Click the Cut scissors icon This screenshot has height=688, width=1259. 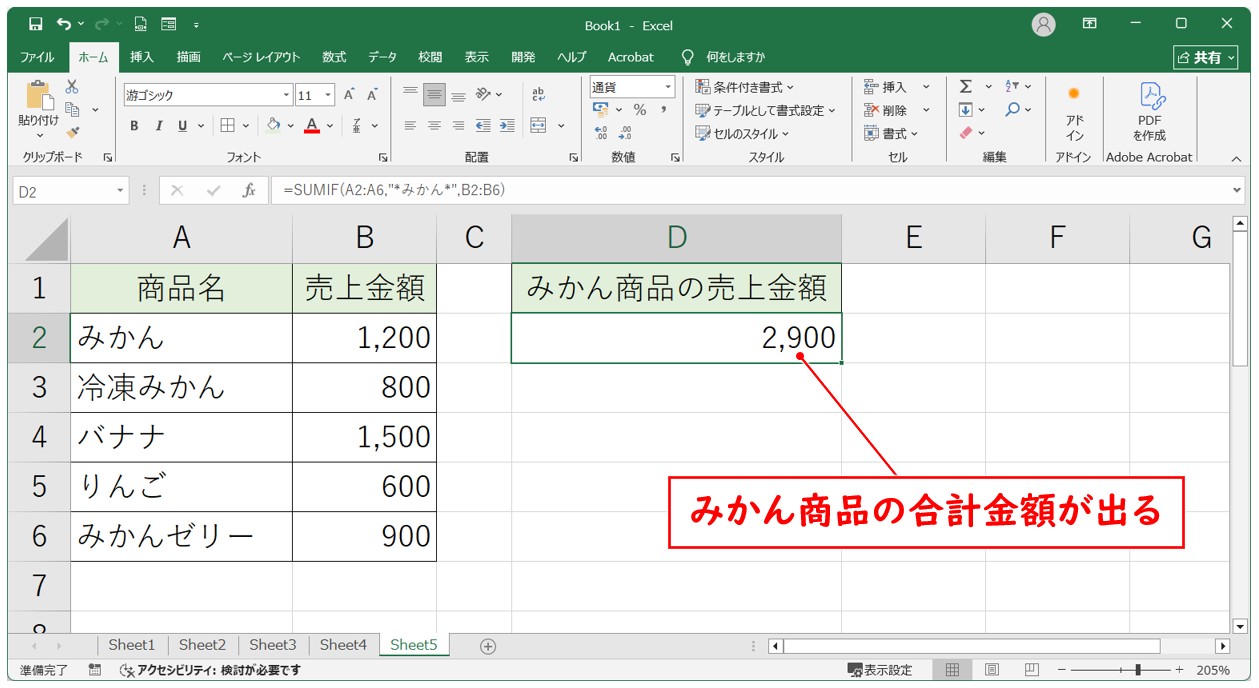(72, 87)
